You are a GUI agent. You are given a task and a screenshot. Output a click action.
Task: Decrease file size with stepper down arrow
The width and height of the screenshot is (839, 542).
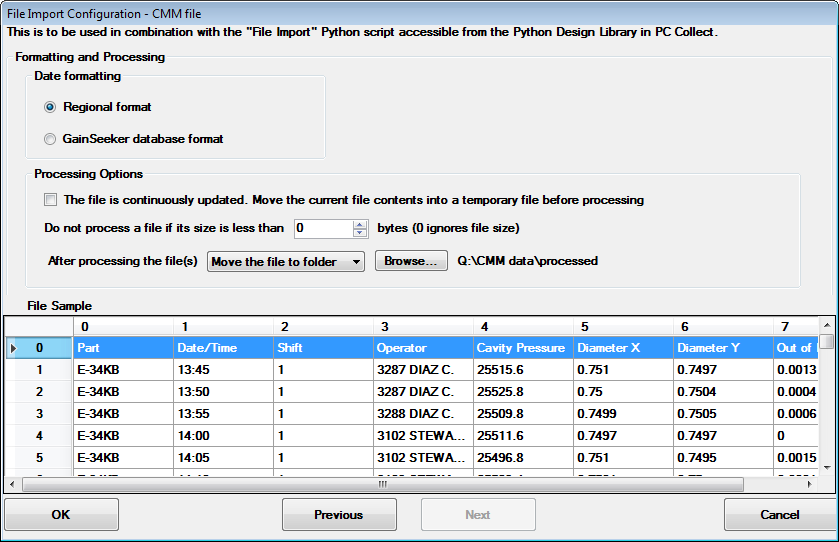(x=361, y=234)
